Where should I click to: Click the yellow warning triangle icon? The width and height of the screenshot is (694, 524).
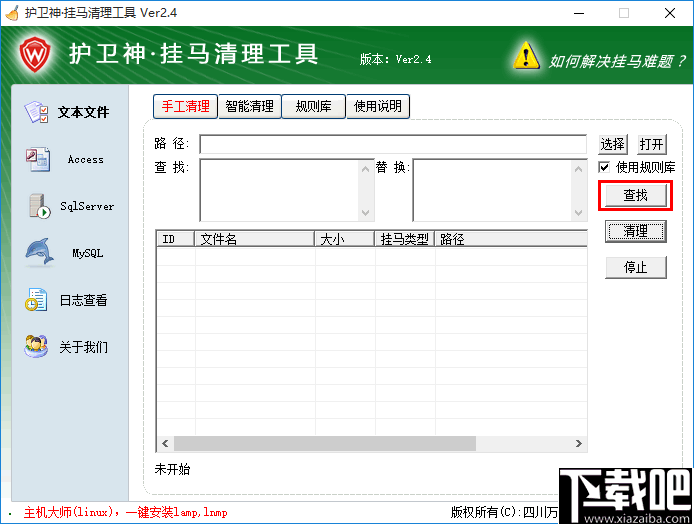(526, 56)
